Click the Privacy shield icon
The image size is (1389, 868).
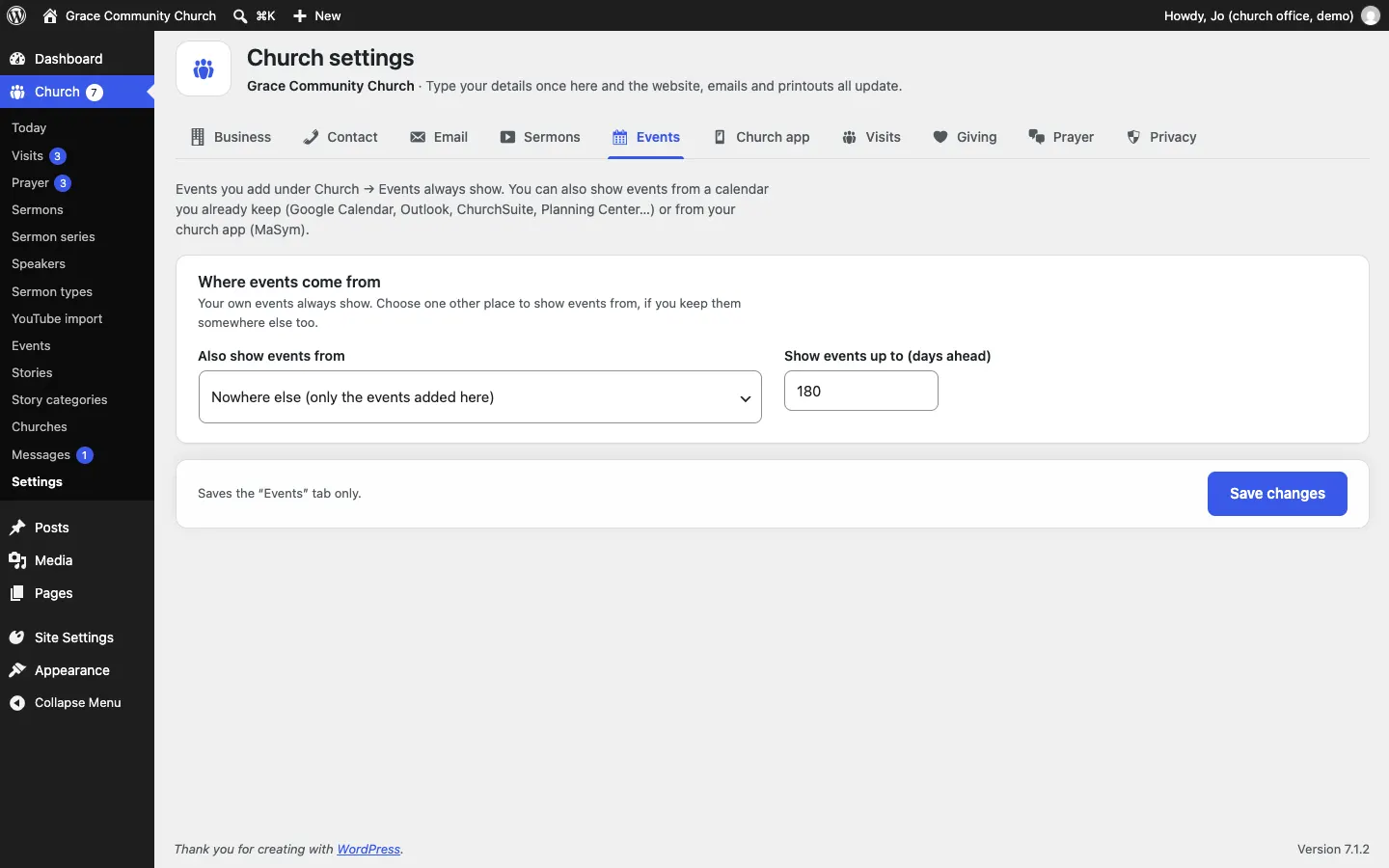click(x=1134, y=137)
